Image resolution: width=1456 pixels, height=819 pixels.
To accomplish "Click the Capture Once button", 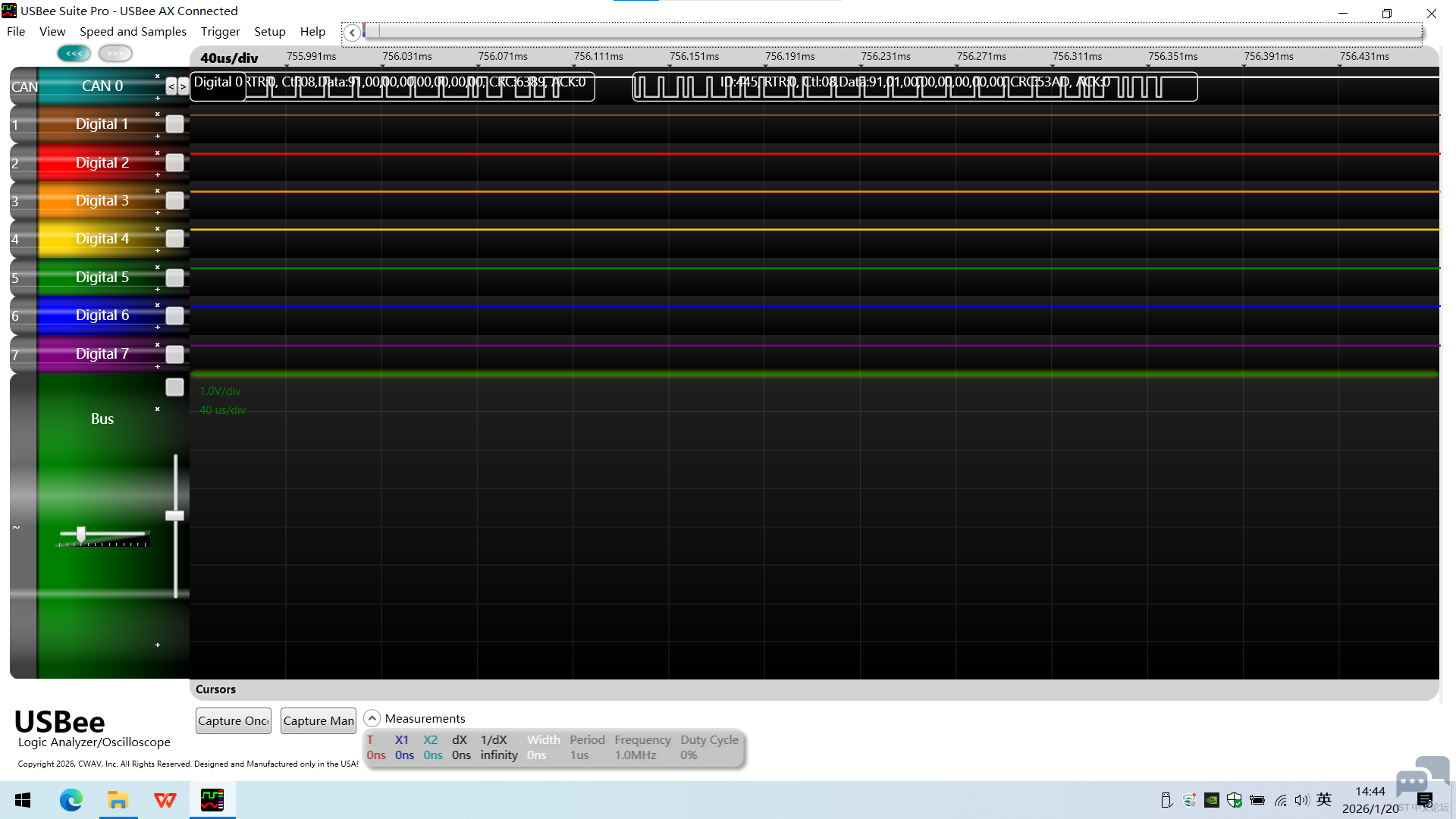I will point(234,720).
